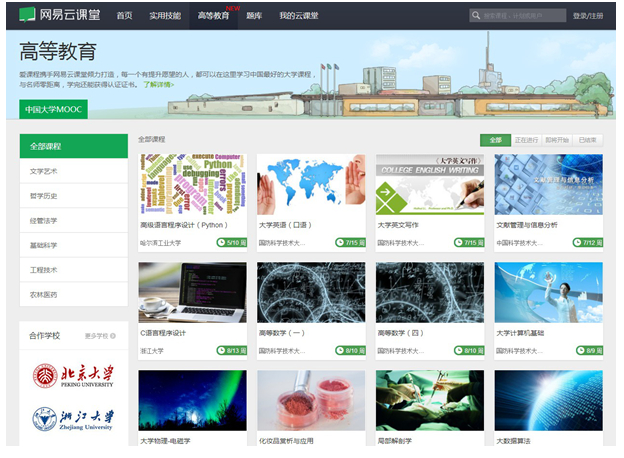
Task: Open the 高等教育 nav item
Action: tap(213, 16)
